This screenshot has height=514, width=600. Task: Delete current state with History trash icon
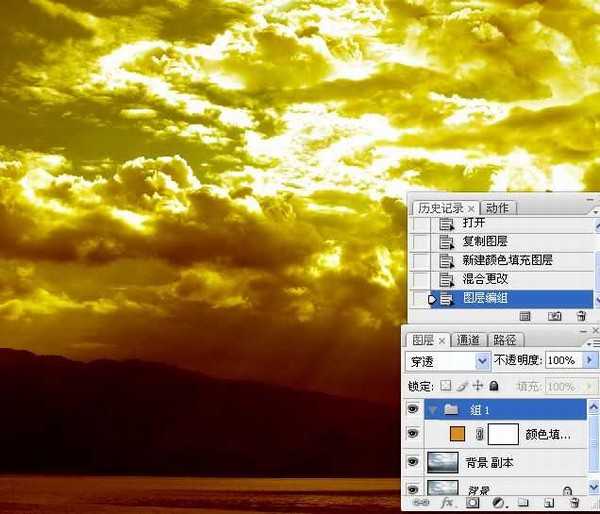coord(580,316)
